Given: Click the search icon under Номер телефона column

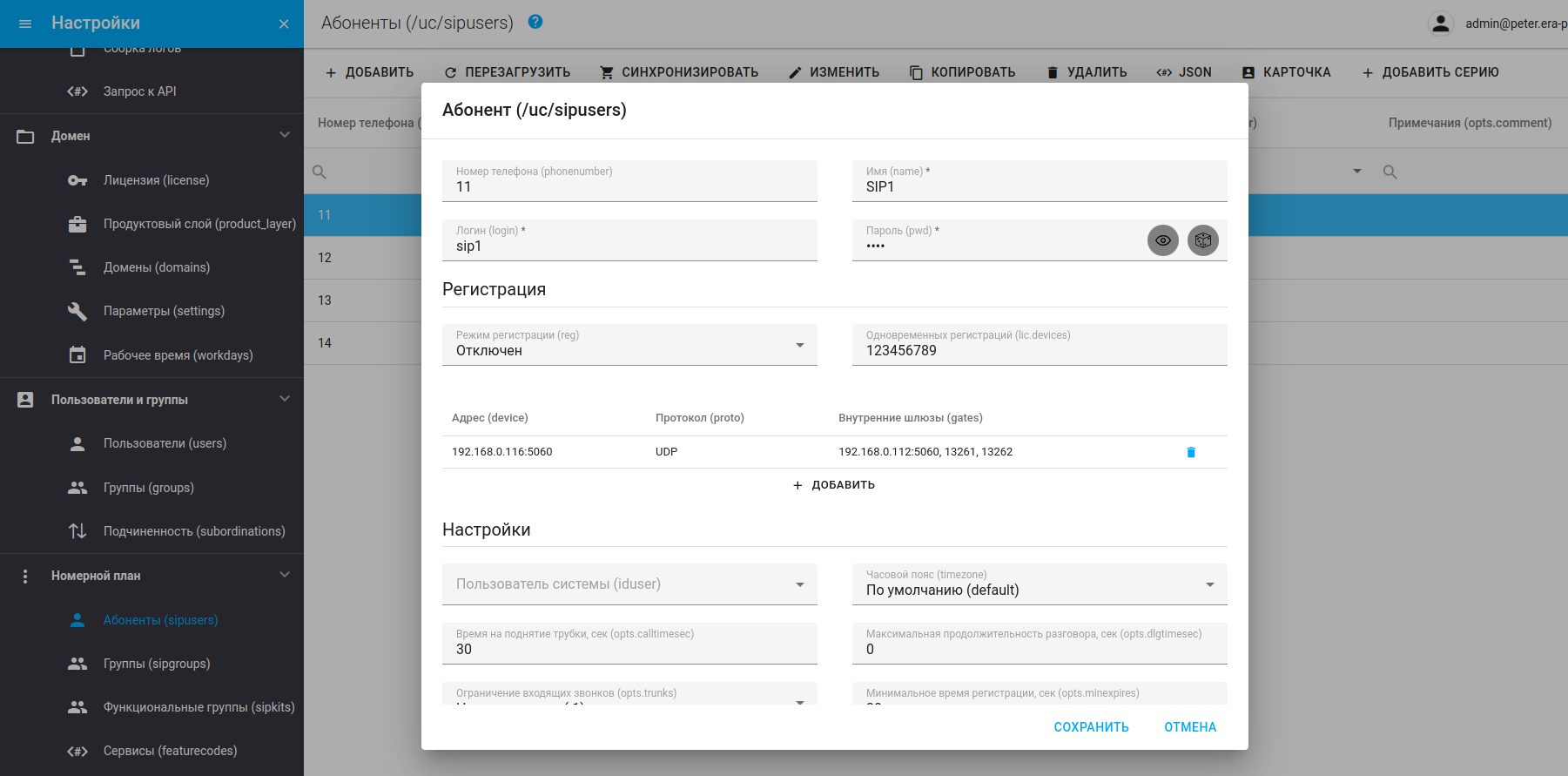Looking at the screenshot, I should (x=320, y=172).
